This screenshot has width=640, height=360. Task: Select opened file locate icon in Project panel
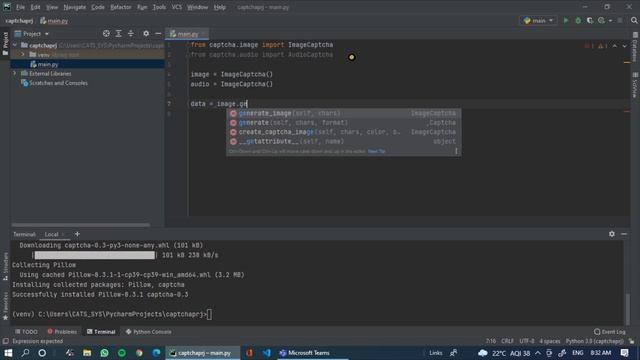coord(106,34)
